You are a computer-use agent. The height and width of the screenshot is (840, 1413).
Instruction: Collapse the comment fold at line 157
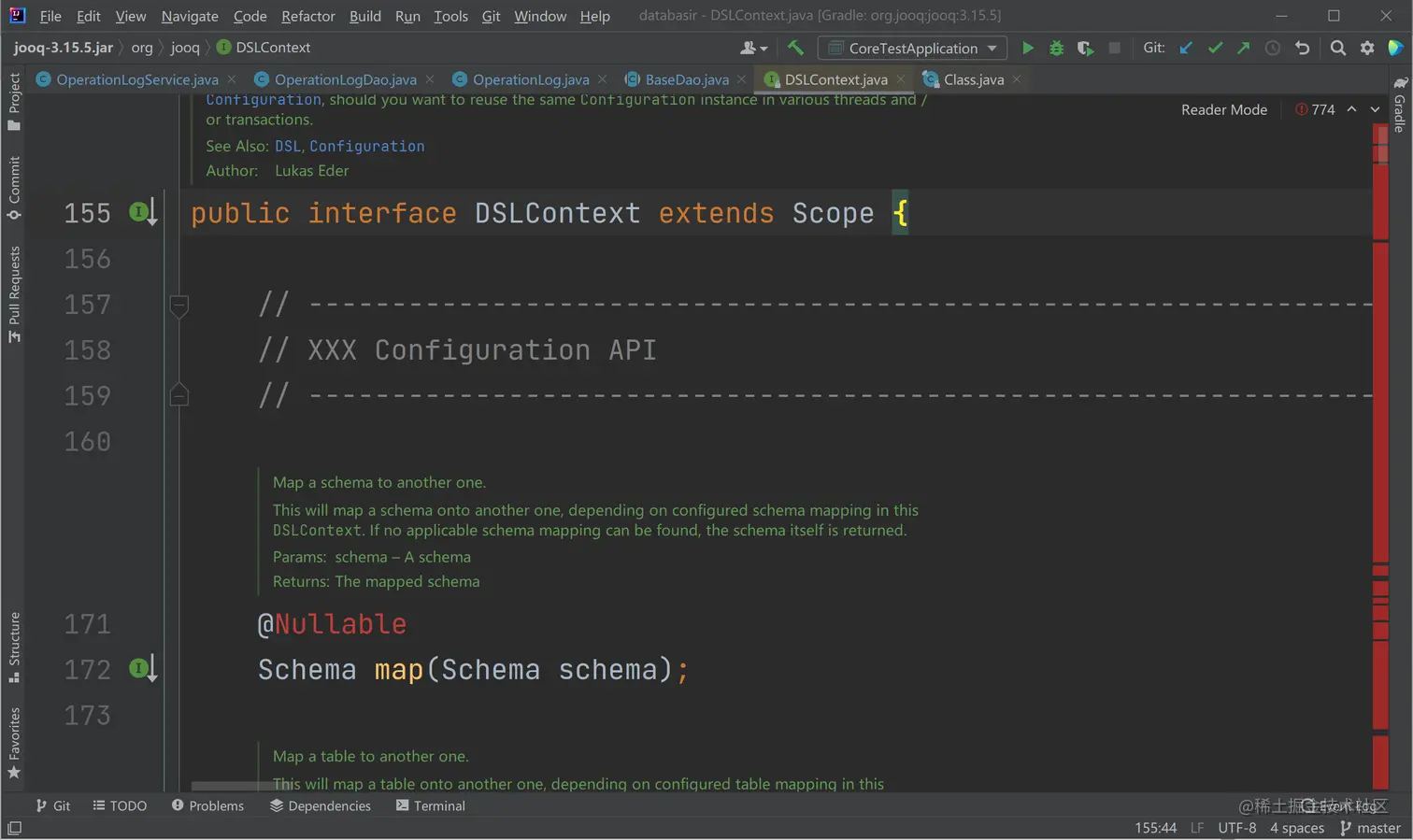(x=179, y=305)
